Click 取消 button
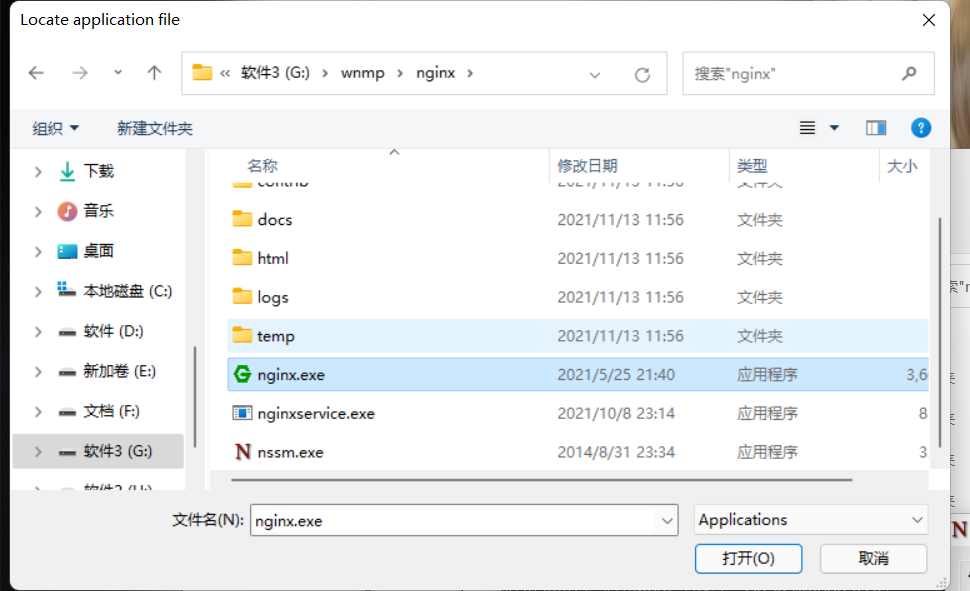970x591 pixels. [x=873, y=559]
